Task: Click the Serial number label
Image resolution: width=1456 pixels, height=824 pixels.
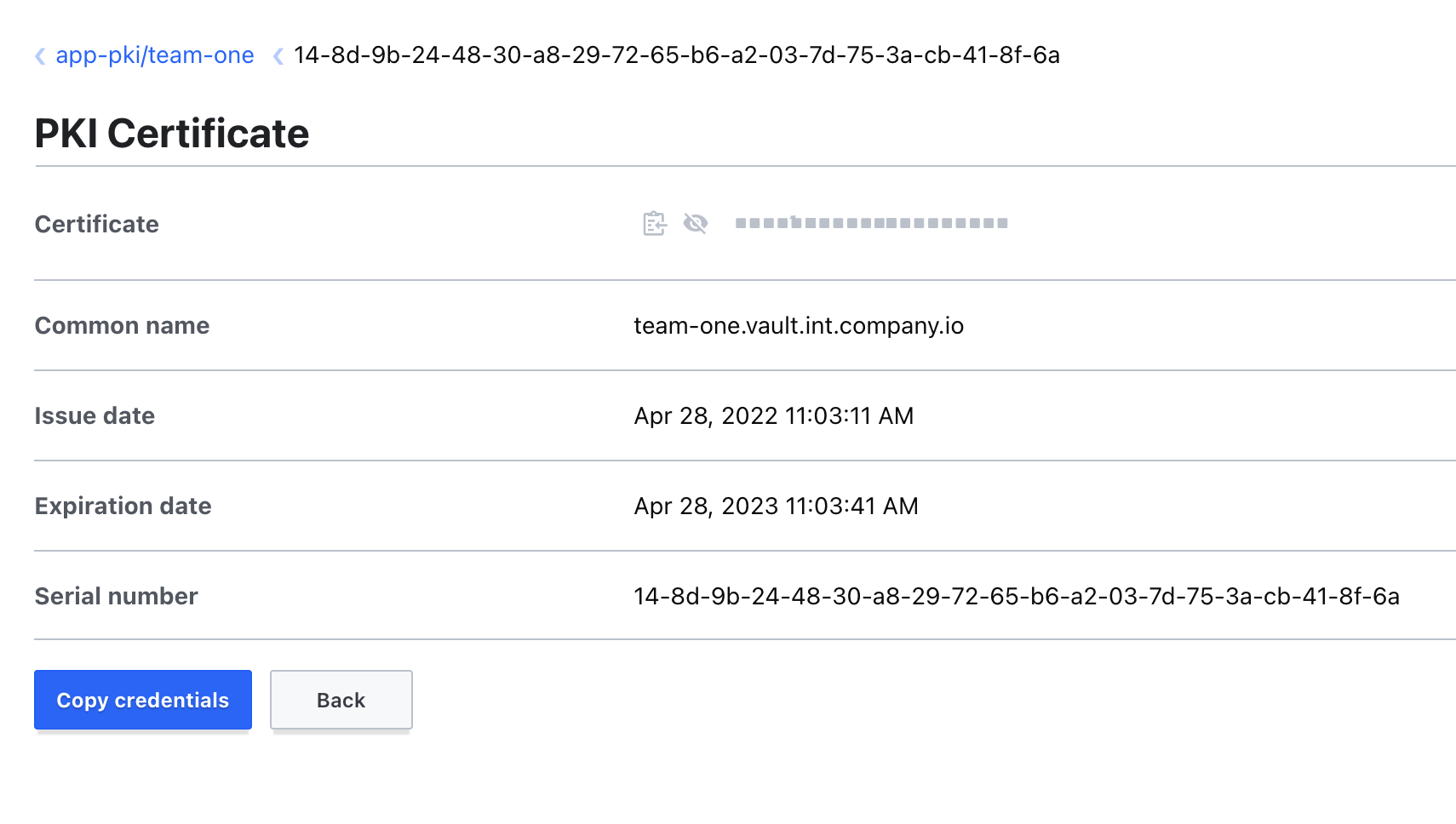Action: click(116, 596)
